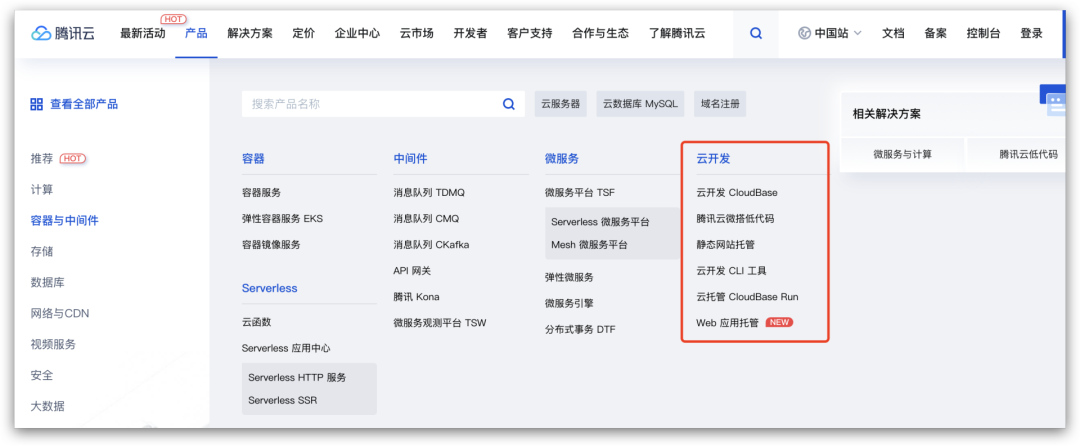Open the 企业中心 menu

357,33
